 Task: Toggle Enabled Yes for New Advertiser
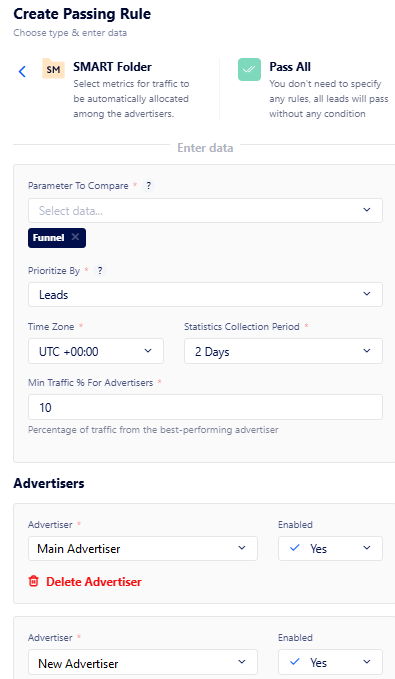[x=330, y=663]
